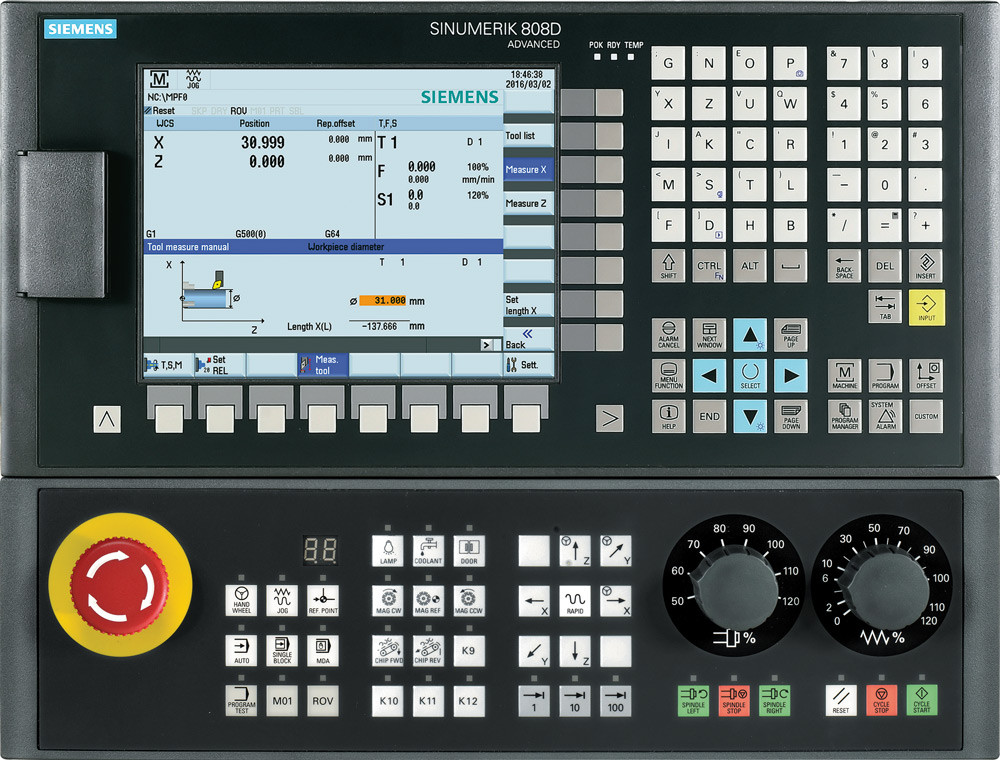This screenshot has width=1000, height=760.
Task: Select the 100 increment key
Action: click(615, 701)
